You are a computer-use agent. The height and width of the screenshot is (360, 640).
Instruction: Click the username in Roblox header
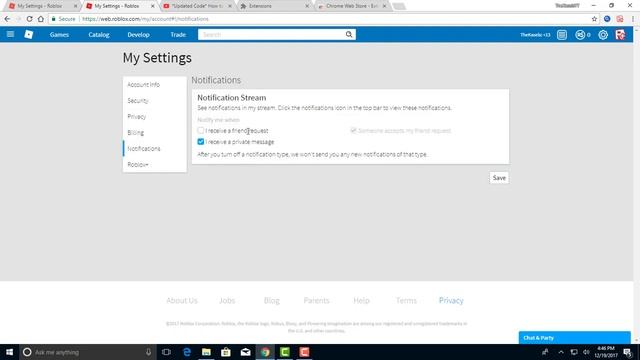(535, 35)
